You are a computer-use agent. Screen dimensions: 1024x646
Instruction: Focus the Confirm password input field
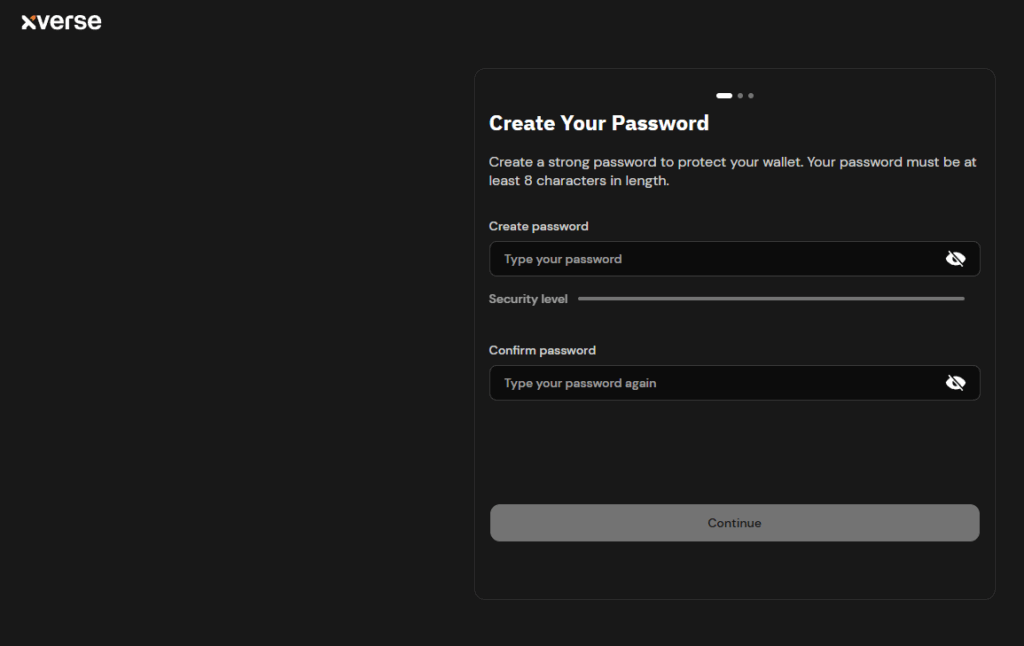[x=715, y=383]
